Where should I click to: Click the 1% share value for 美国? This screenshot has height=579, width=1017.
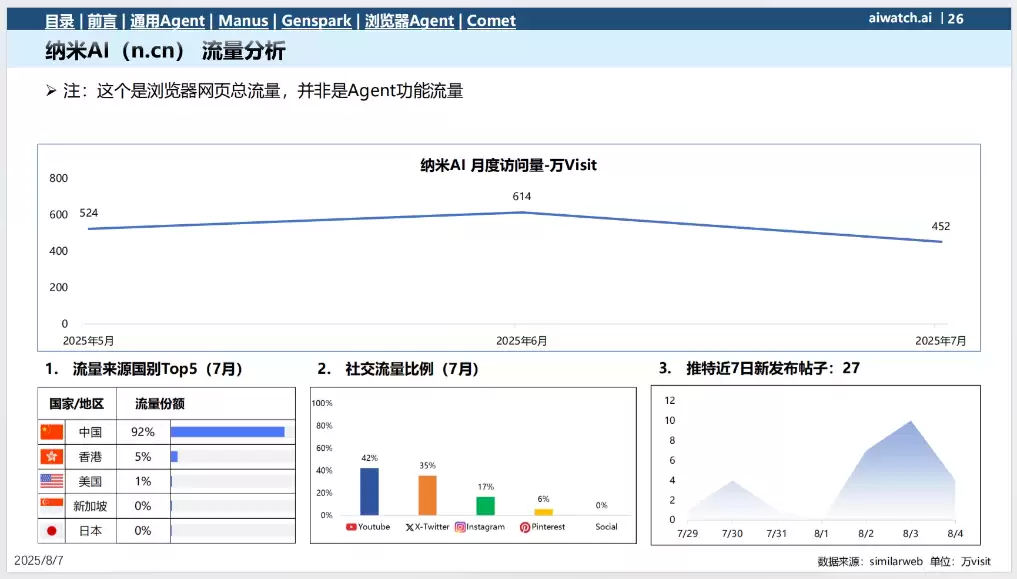tap(143, 481)
